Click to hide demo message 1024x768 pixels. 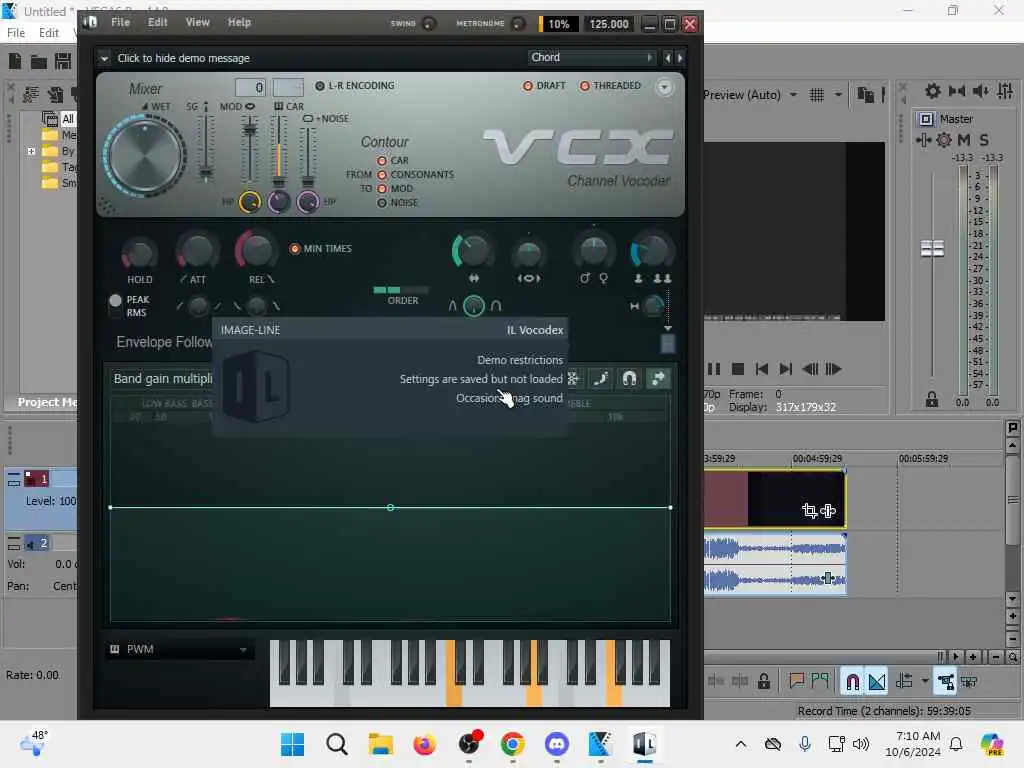click(184, 58)
